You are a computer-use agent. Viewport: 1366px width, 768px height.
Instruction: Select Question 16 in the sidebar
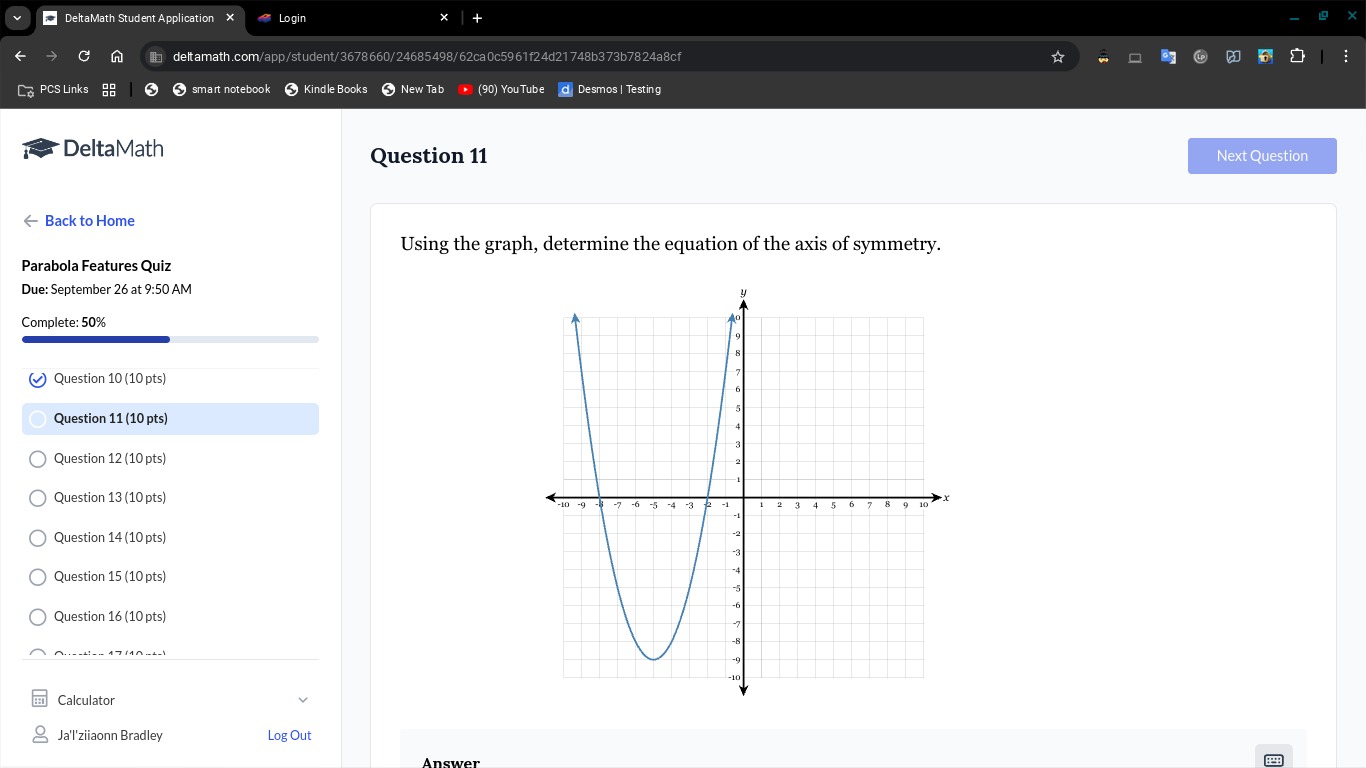point(170,616)
